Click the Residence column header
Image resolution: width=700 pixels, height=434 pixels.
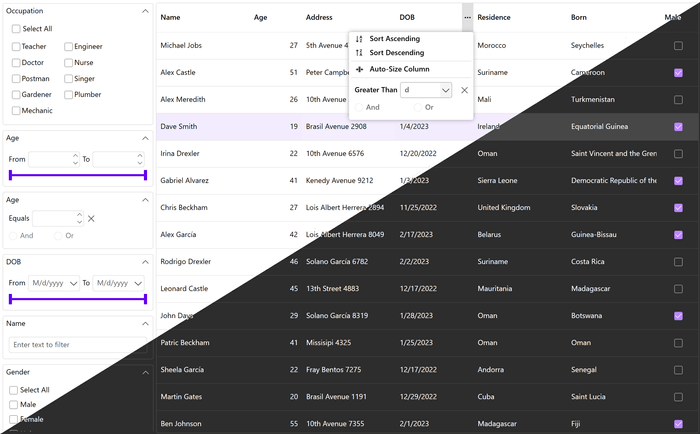494,17
